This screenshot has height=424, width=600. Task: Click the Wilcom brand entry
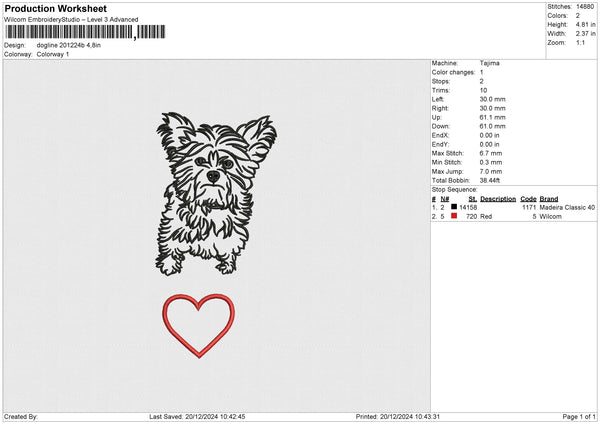click(551, 217)
